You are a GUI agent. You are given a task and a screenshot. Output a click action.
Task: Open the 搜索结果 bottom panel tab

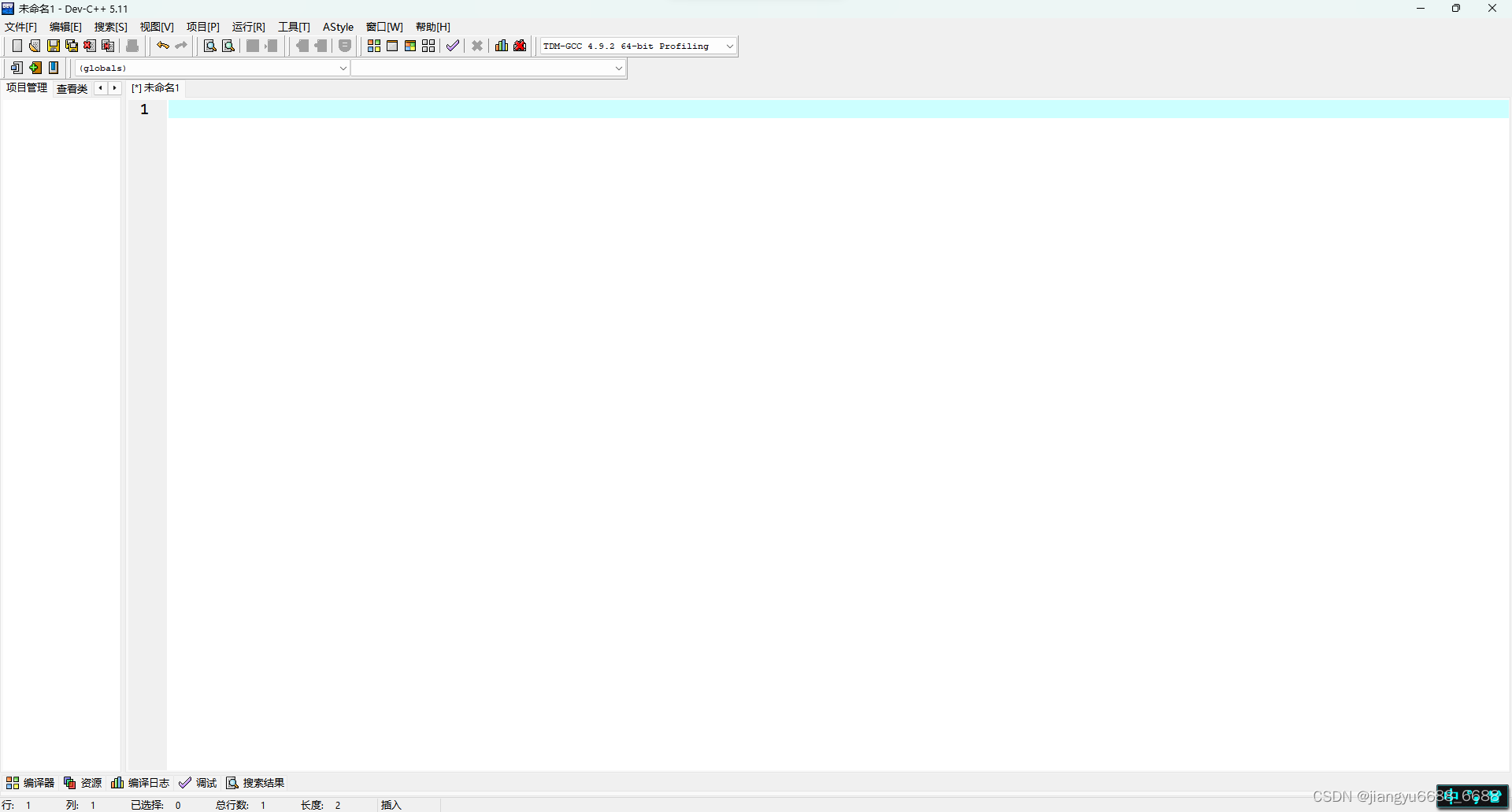tap(255, 783)
